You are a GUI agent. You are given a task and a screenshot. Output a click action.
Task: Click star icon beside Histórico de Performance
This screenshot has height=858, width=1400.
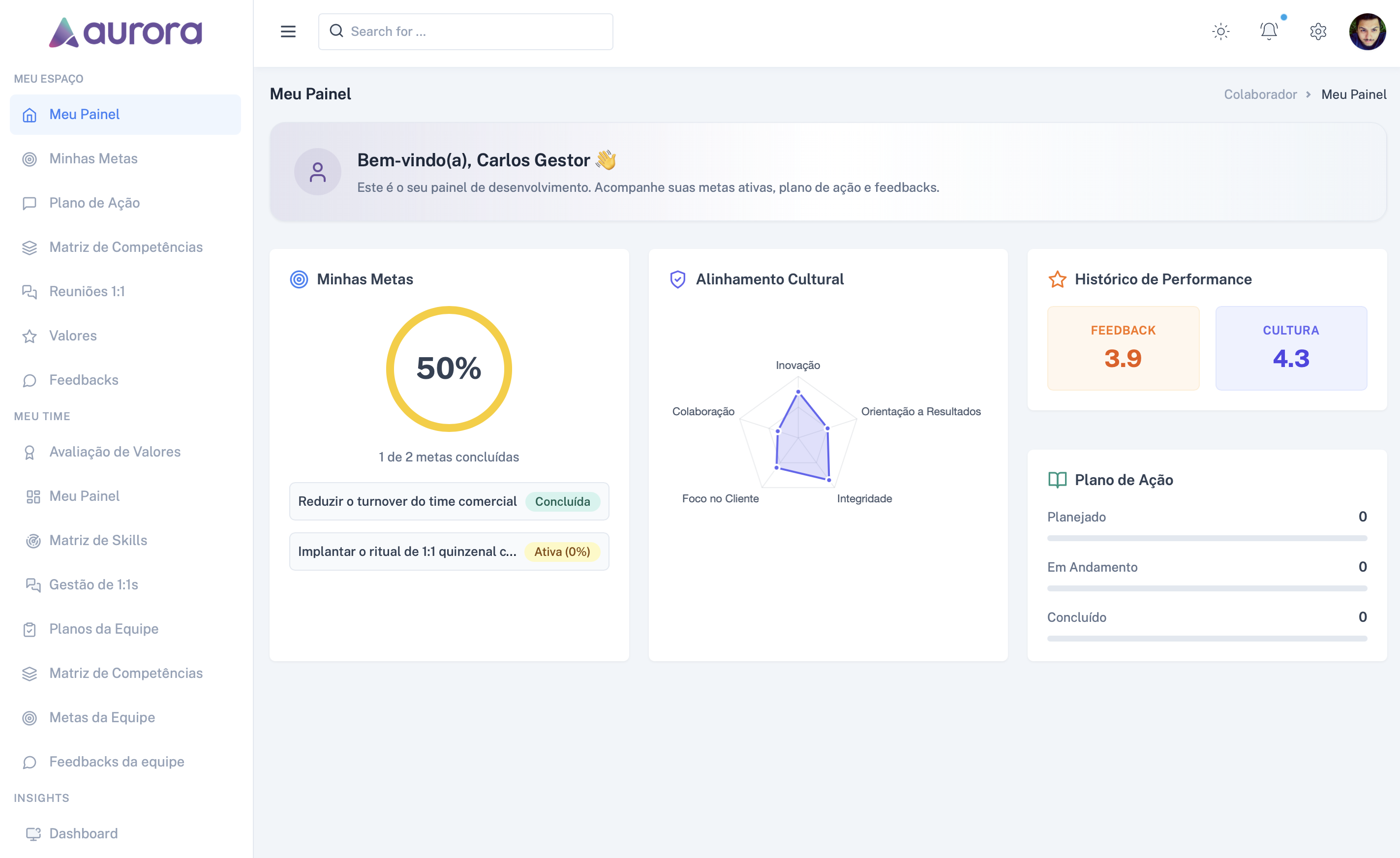tap(1057, 279)
